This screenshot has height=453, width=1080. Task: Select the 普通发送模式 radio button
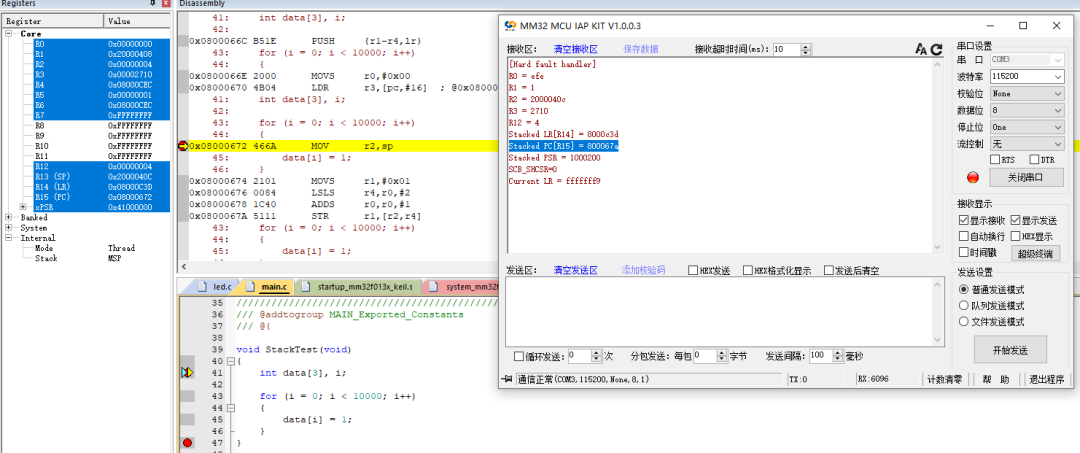tap(964, 289)
